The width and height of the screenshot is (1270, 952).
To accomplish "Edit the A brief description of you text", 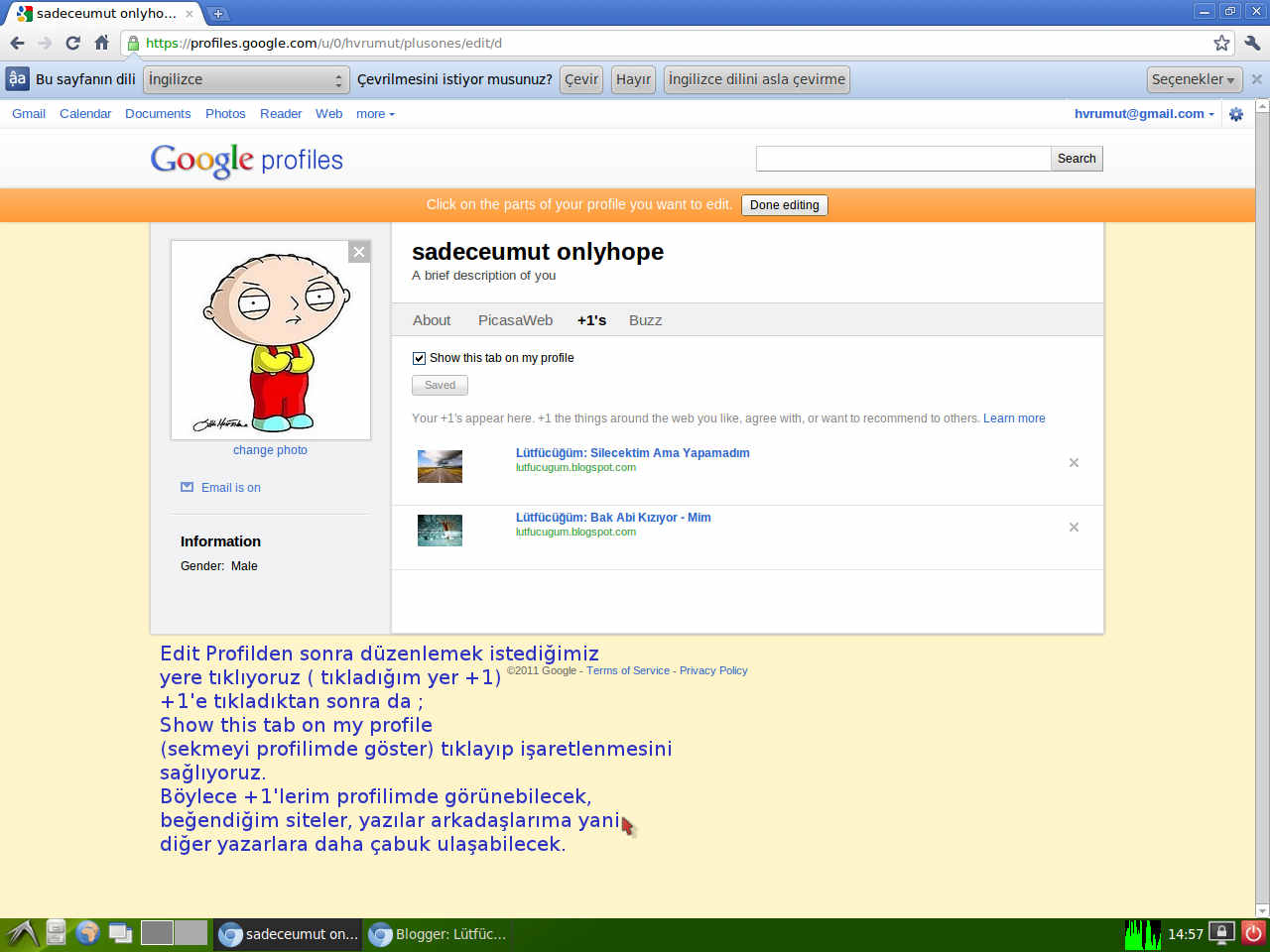I will point(484,276).
